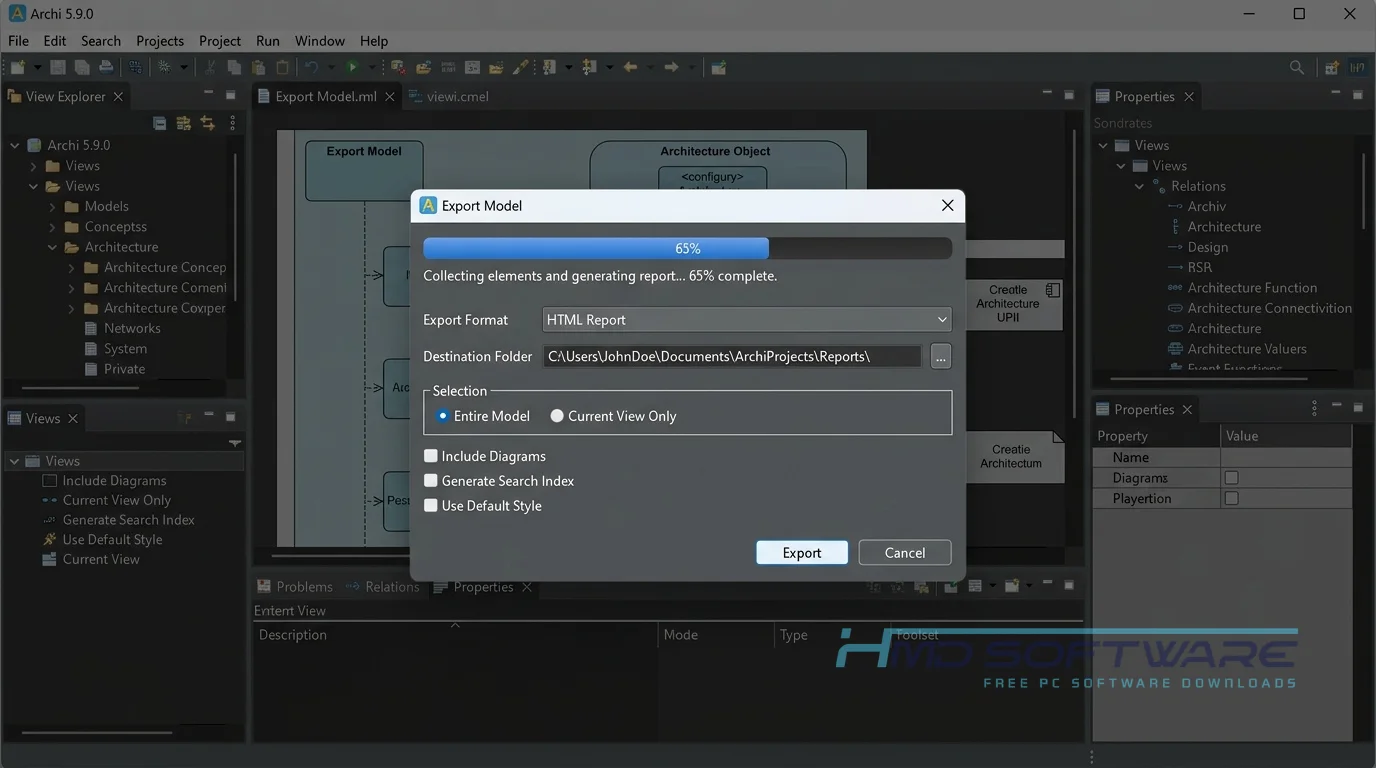Switch to the viewi.cmel editor tab
Image resolution: width=1376 pixels, height=768 pixels.
[447, 96]
